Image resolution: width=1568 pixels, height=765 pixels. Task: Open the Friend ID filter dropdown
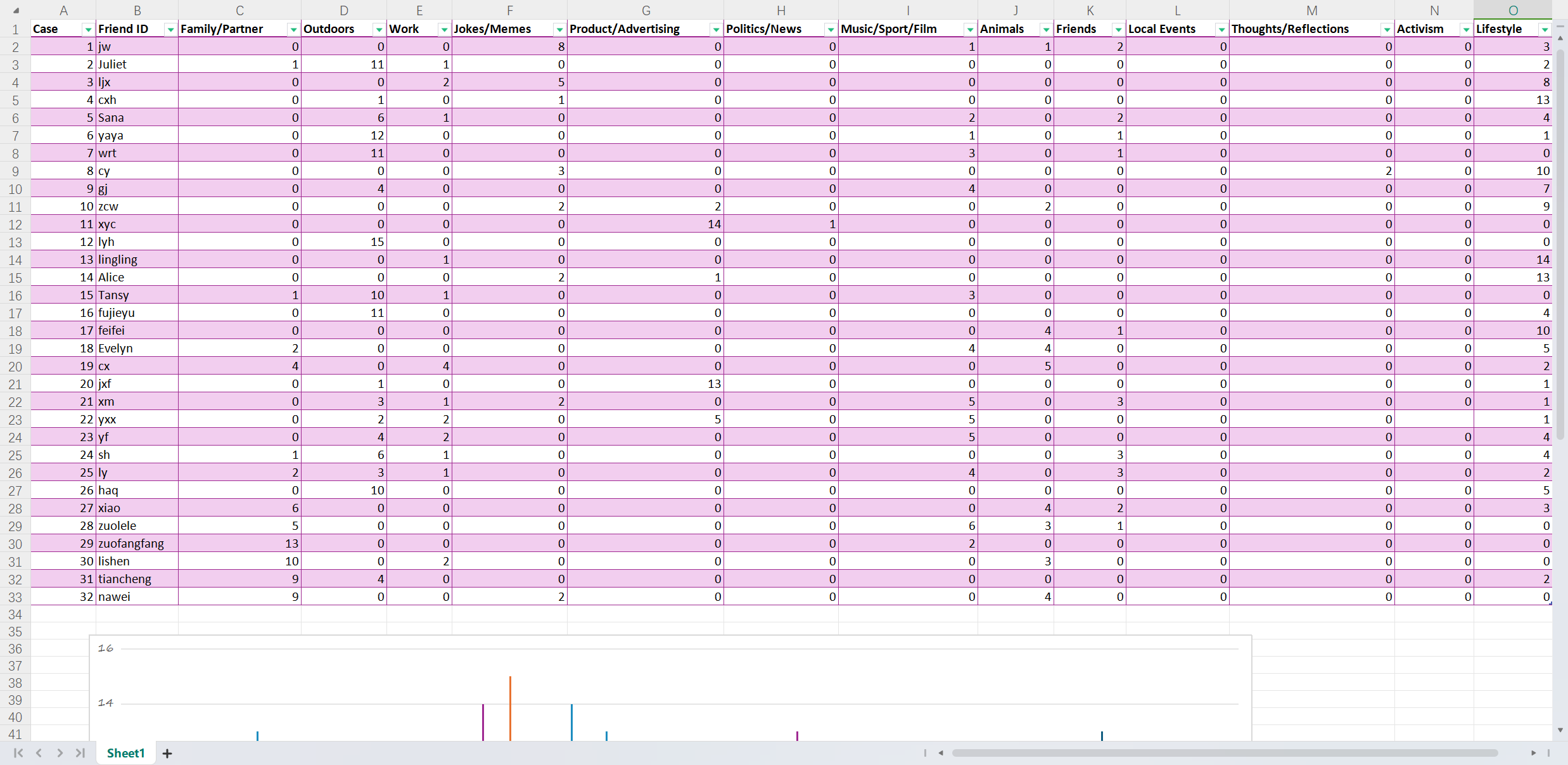pos(170,30)
